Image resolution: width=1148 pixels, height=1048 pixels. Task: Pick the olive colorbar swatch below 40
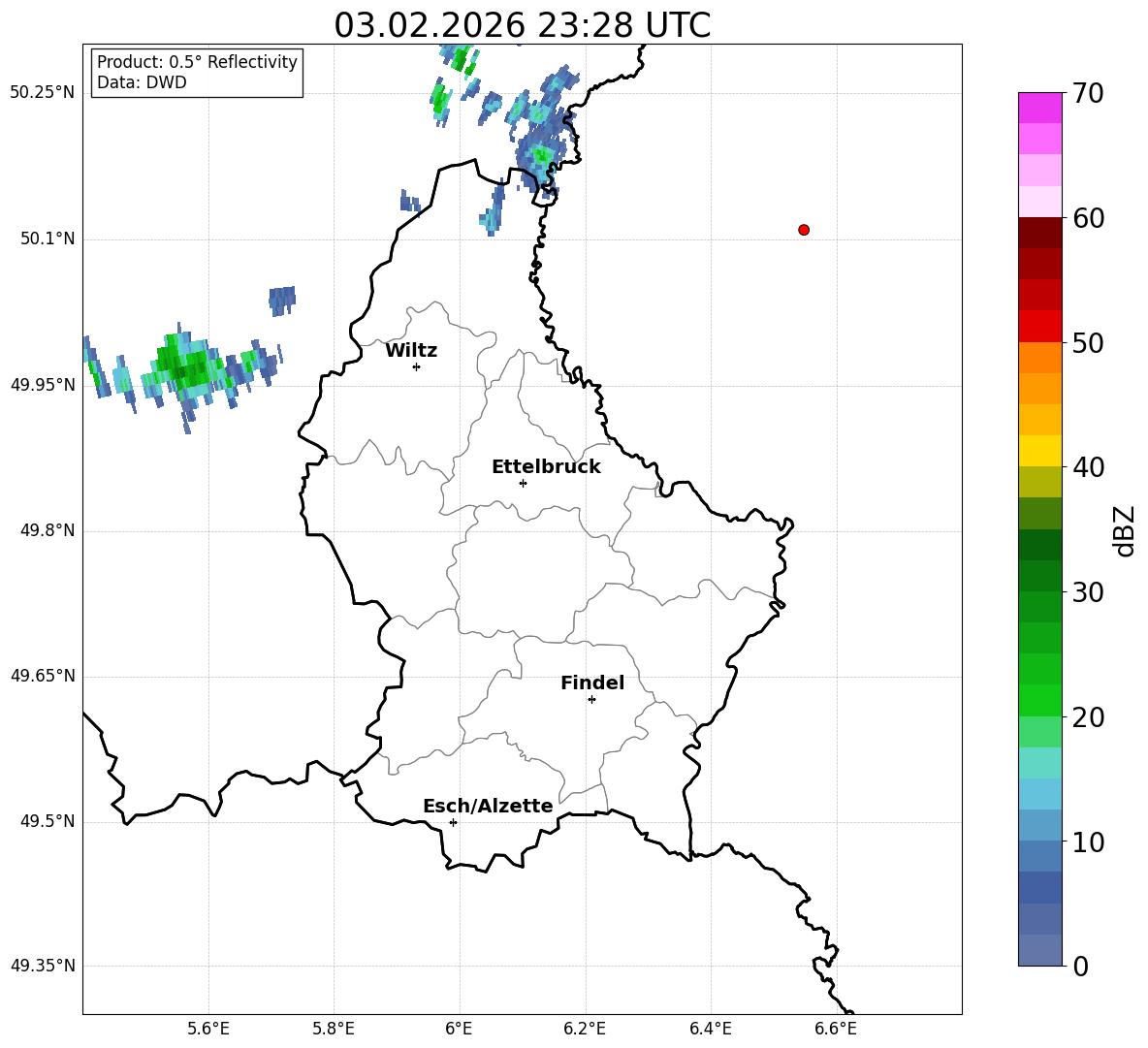[x=1039, y=482]
